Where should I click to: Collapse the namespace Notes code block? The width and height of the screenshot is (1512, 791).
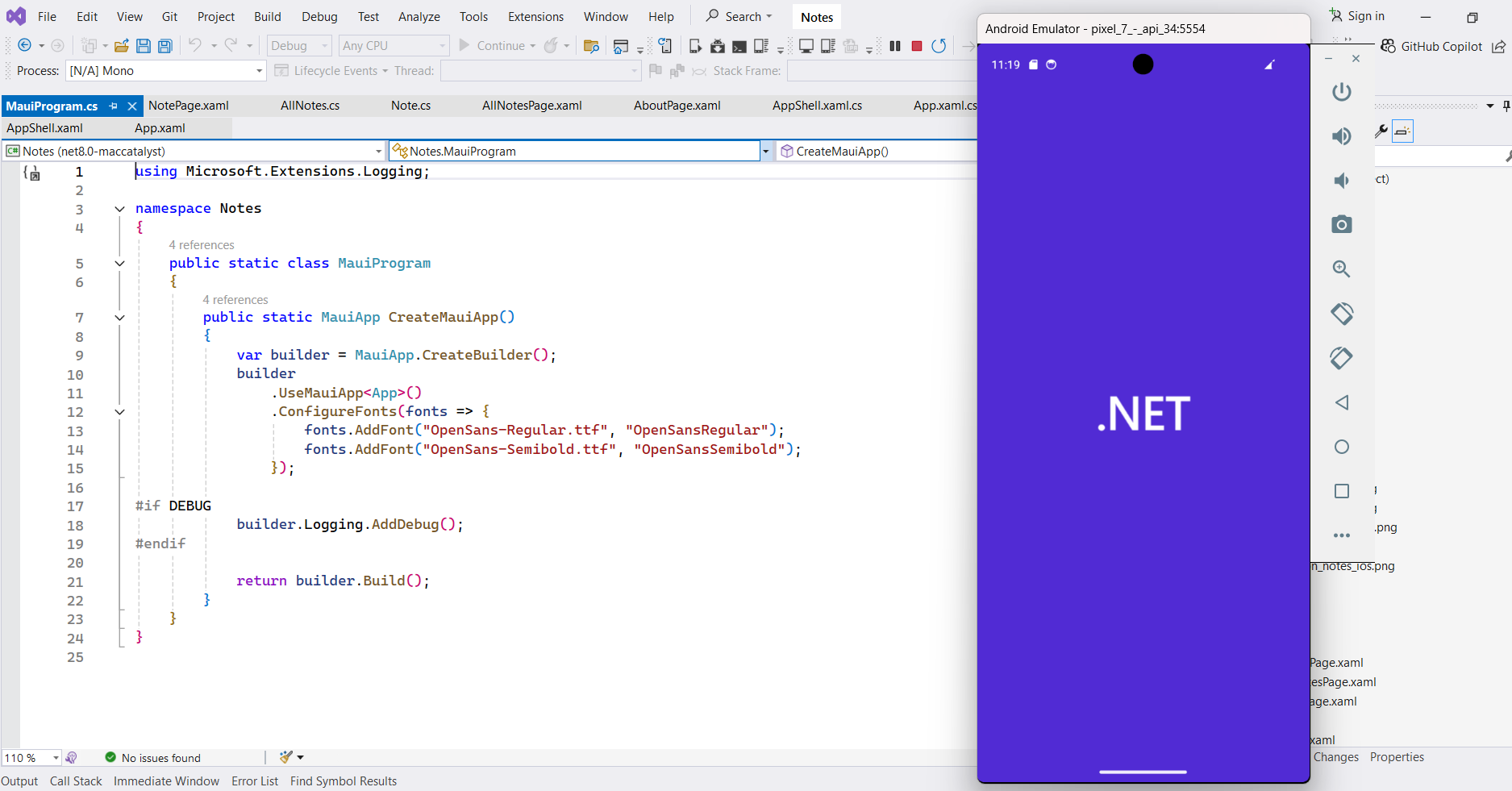click(x=119, y=209)
